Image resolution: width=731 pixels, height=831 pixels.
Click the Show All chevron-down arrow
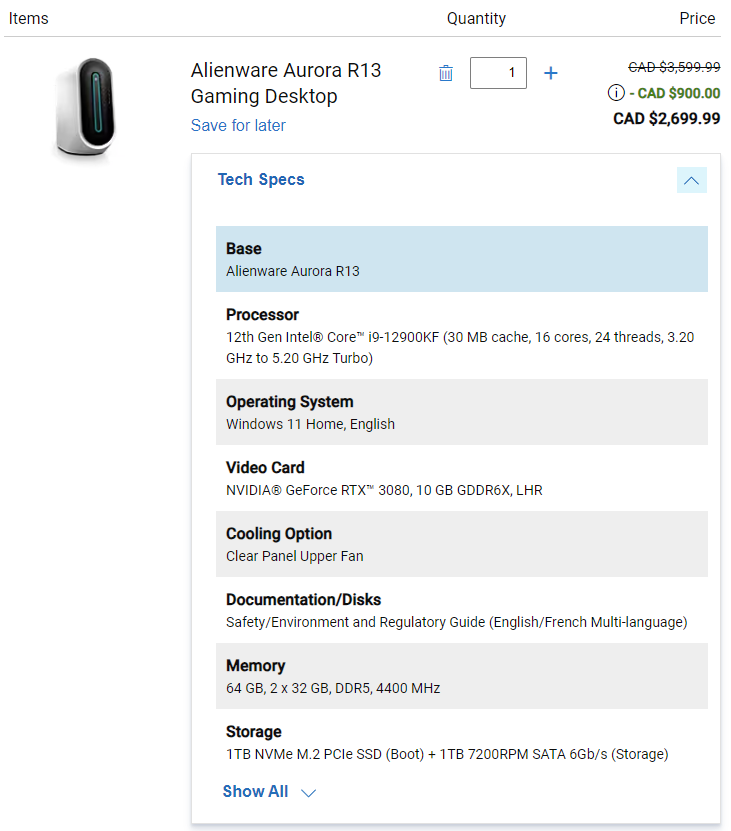(x=309, y=793)
